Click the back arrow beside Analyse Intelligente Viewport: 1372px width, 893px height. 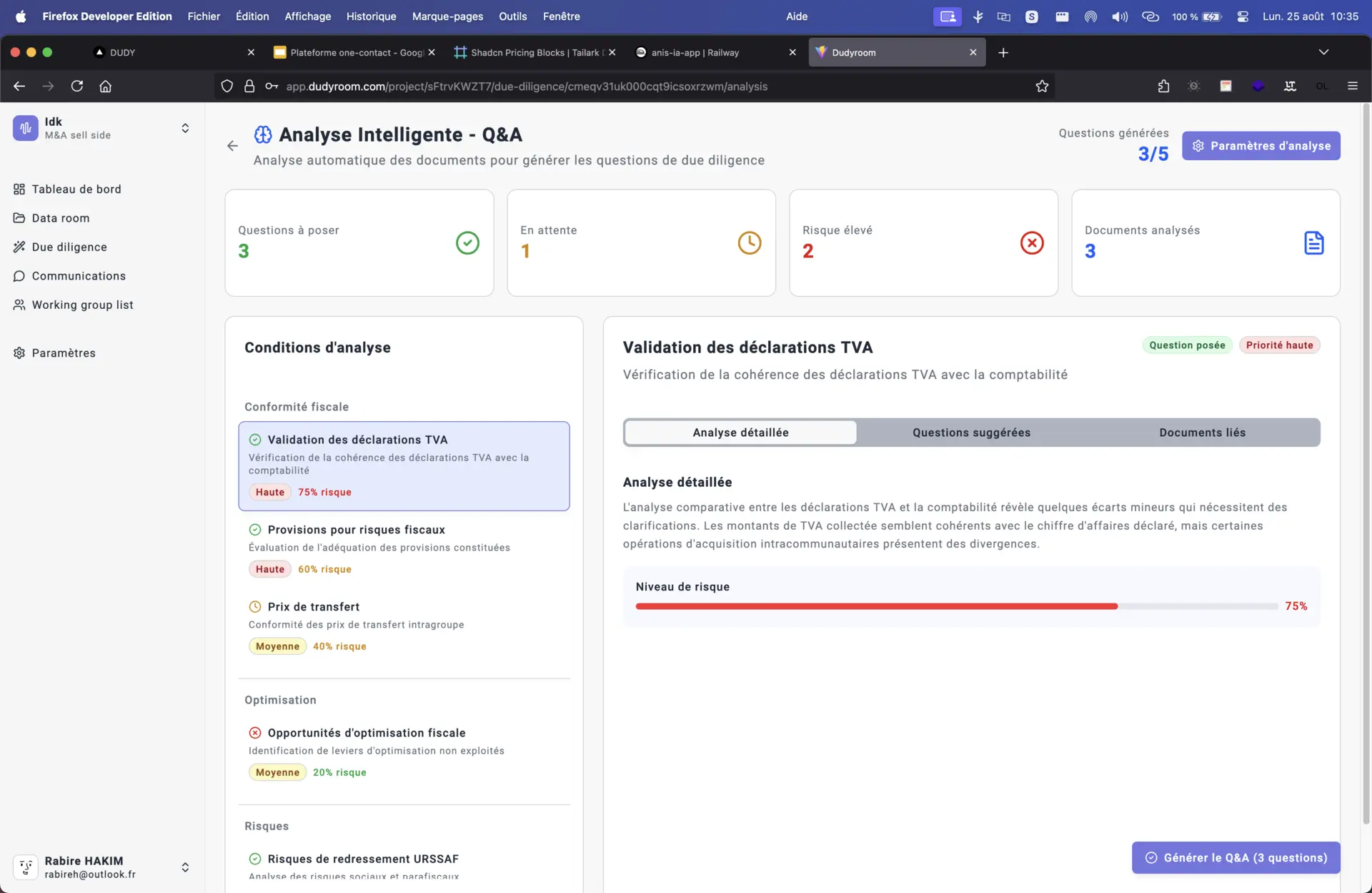(232, 146)
